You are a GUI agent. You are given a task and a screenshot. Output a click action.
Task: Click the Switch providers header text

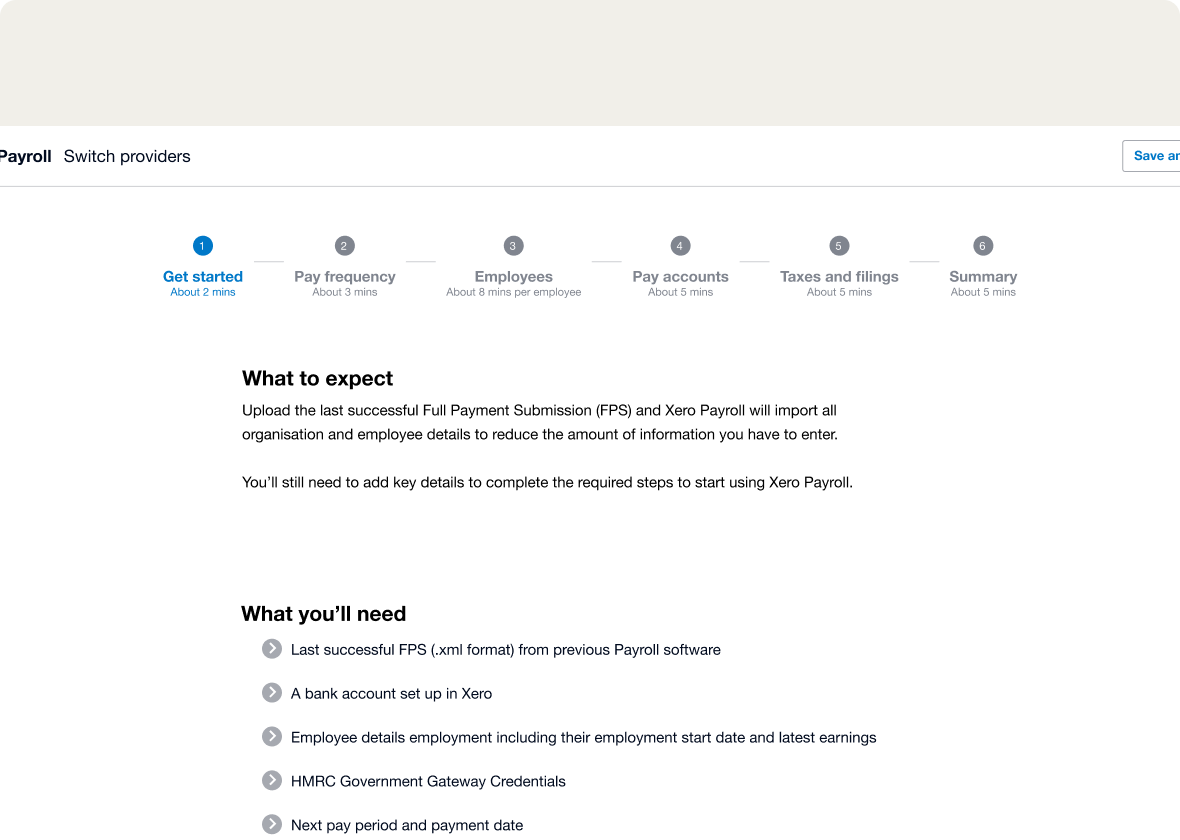click(x=127, y=156)
